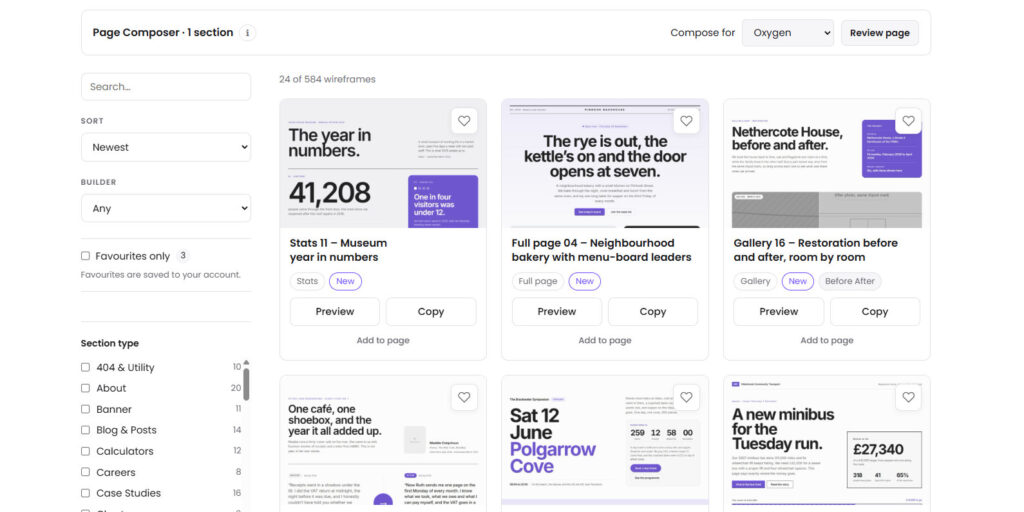Add Gallery 16 to page

(827, 340)
